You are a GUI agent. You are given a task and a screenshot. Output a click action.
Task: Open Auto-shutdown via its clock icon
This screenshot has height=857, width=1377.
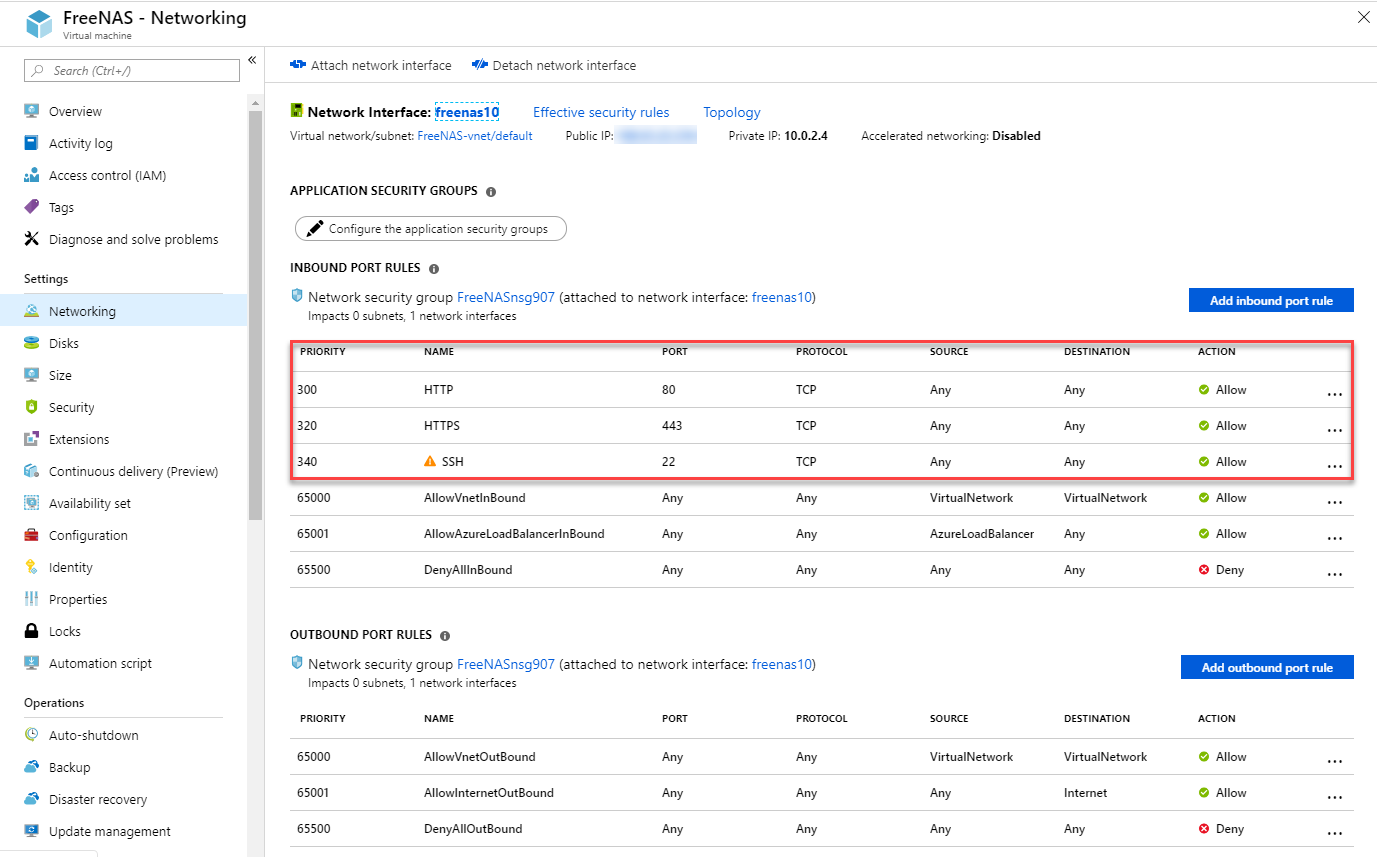[x=32, y=735]
